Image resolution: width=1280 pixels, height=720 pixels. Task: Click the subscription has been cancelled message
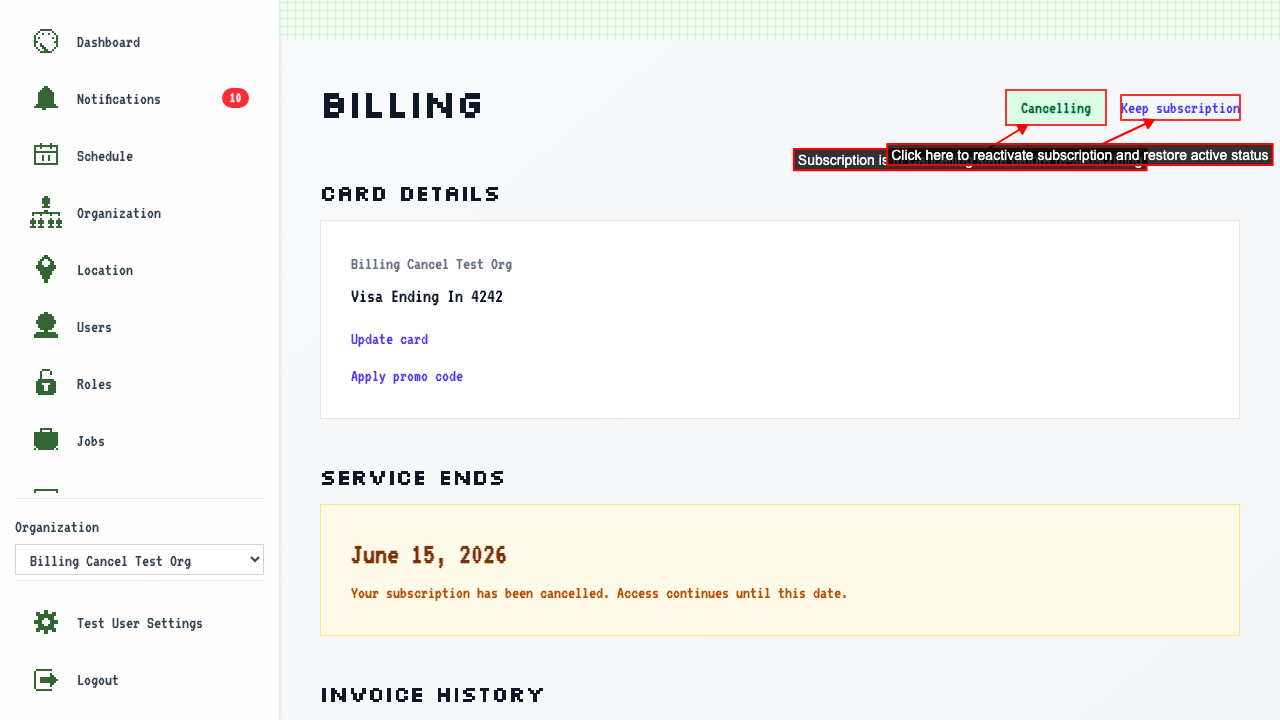[599, 593]
